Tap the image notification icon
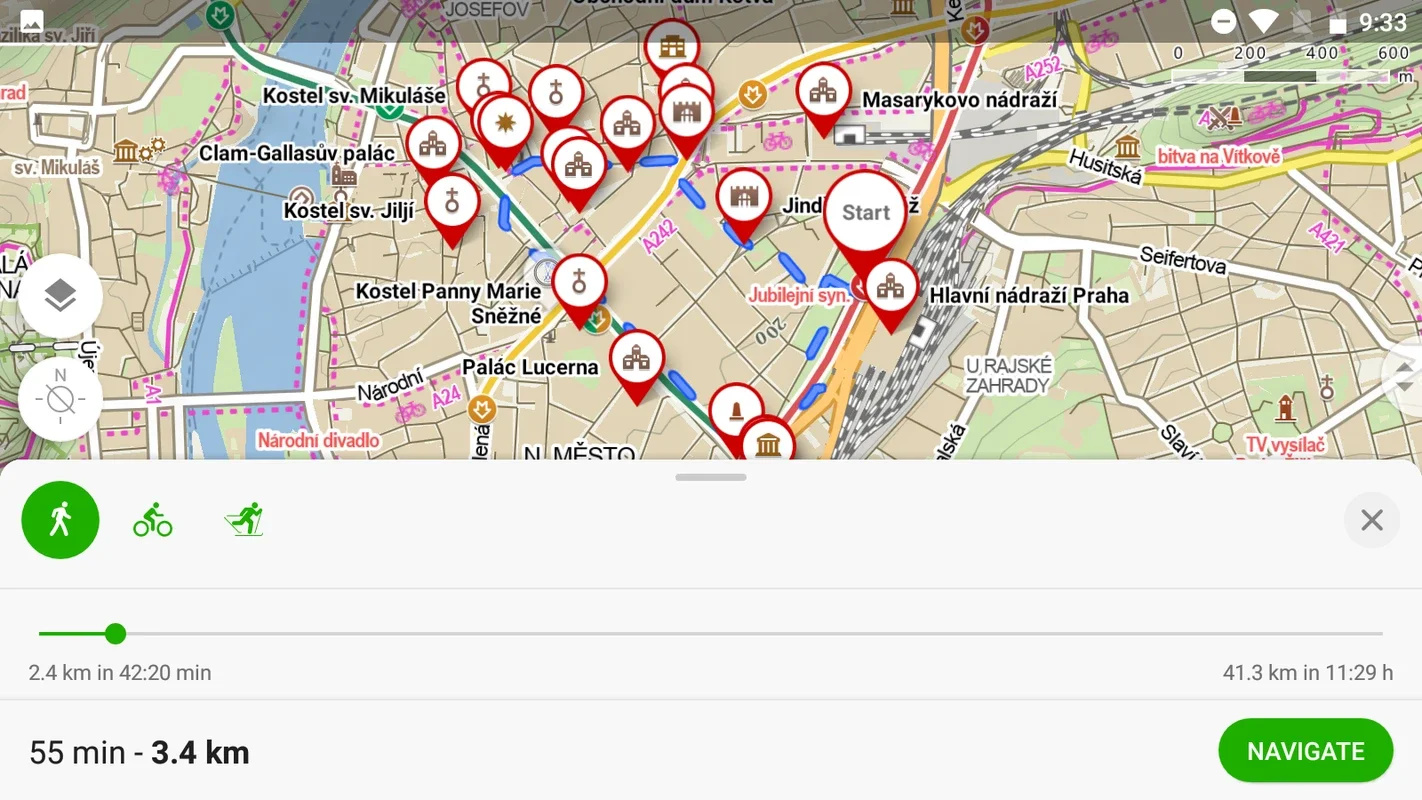This screenshot has height=800, width=1422. tap(31, 21)
